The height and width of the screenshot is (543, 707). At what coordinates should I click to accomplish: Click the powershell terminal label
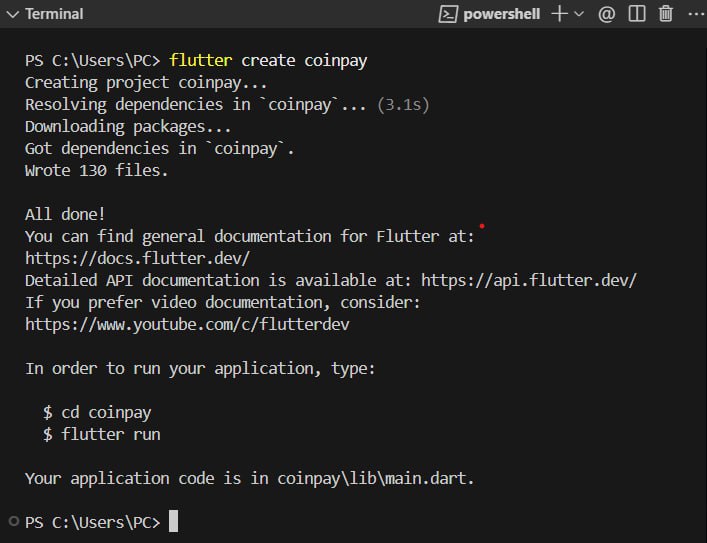[x=501, y=14]
